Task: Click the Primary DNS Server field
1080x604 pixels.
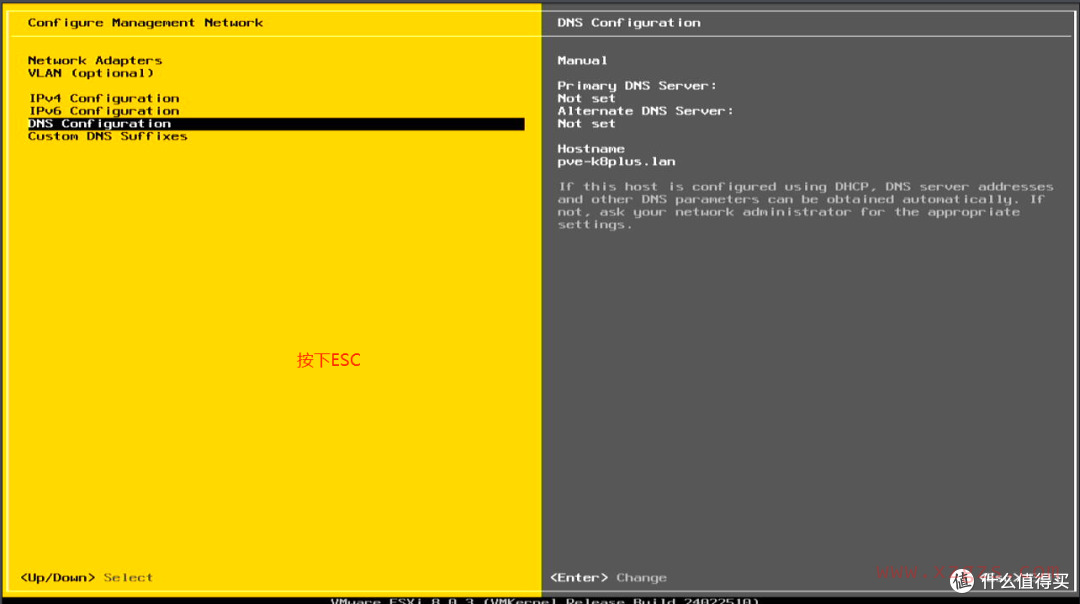Action: pos(638,85)
